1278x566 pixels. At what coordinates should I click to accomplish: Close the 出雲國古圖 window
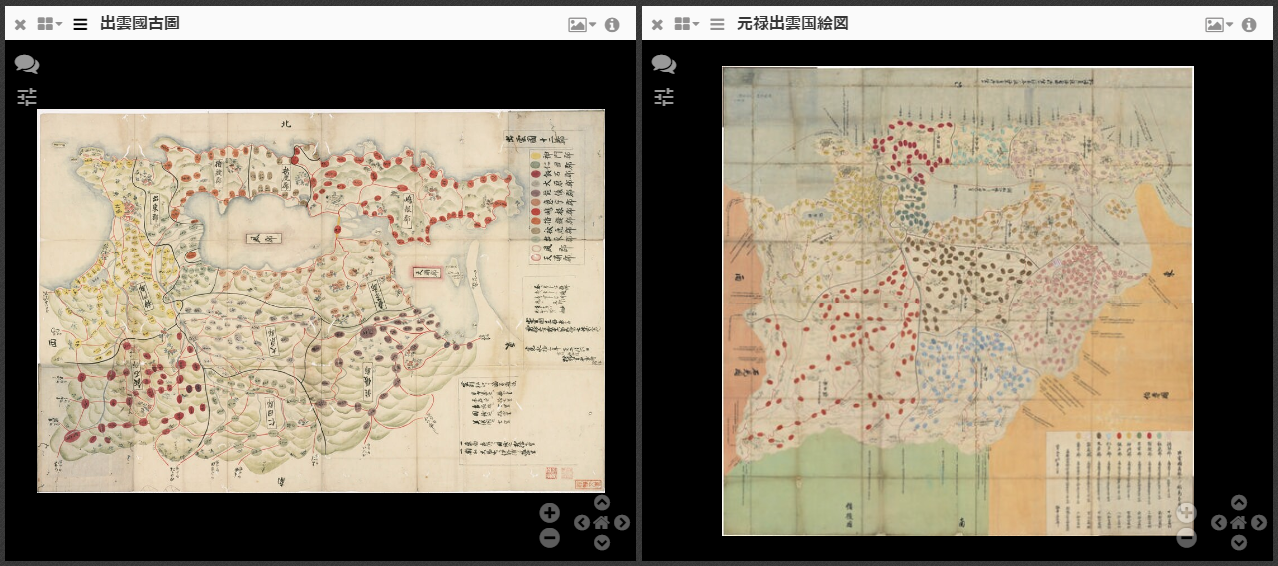(x=20, y=24)
